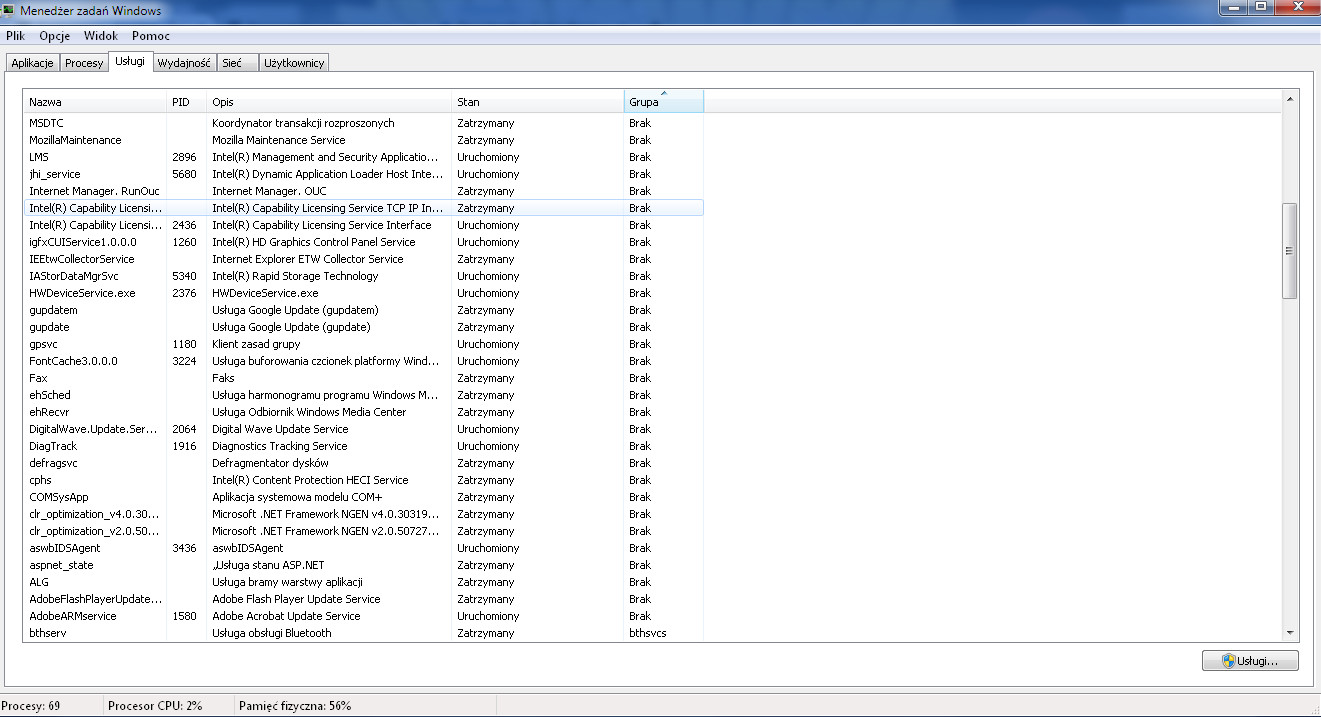Sort by the Nazwa column header
Image resolution: width=1321 pixels, height=717 pixels.
[x=95, y=102]
